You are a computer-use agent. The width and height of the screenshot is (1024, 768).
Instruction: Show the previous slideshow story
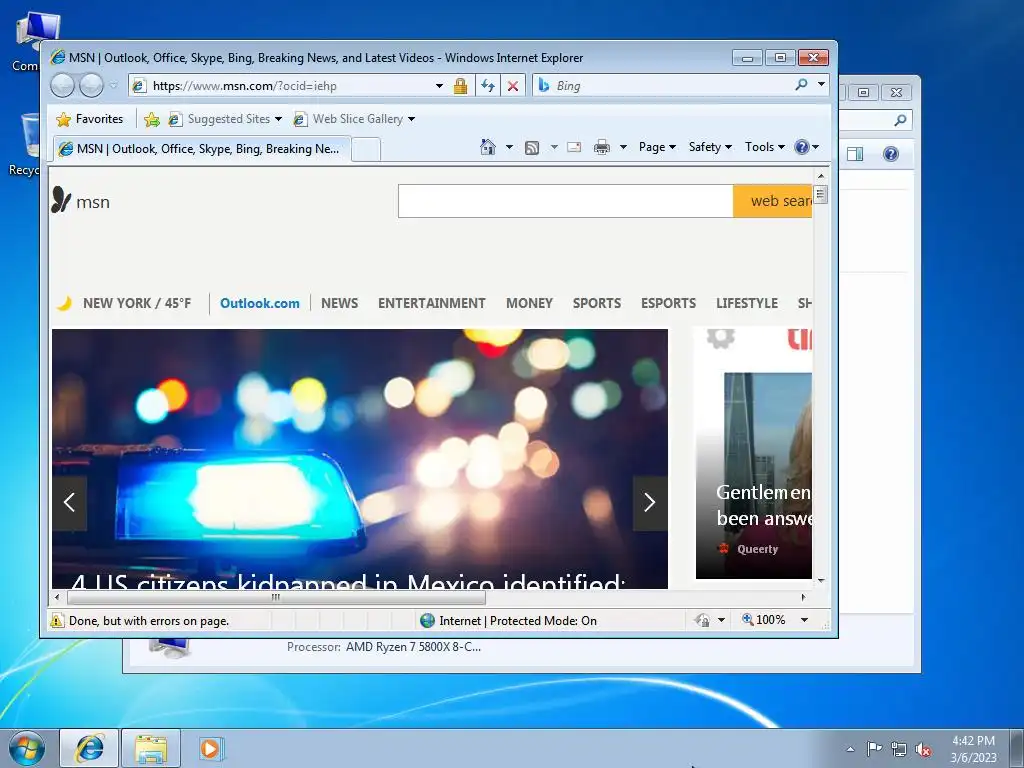[x=70, y=503]
